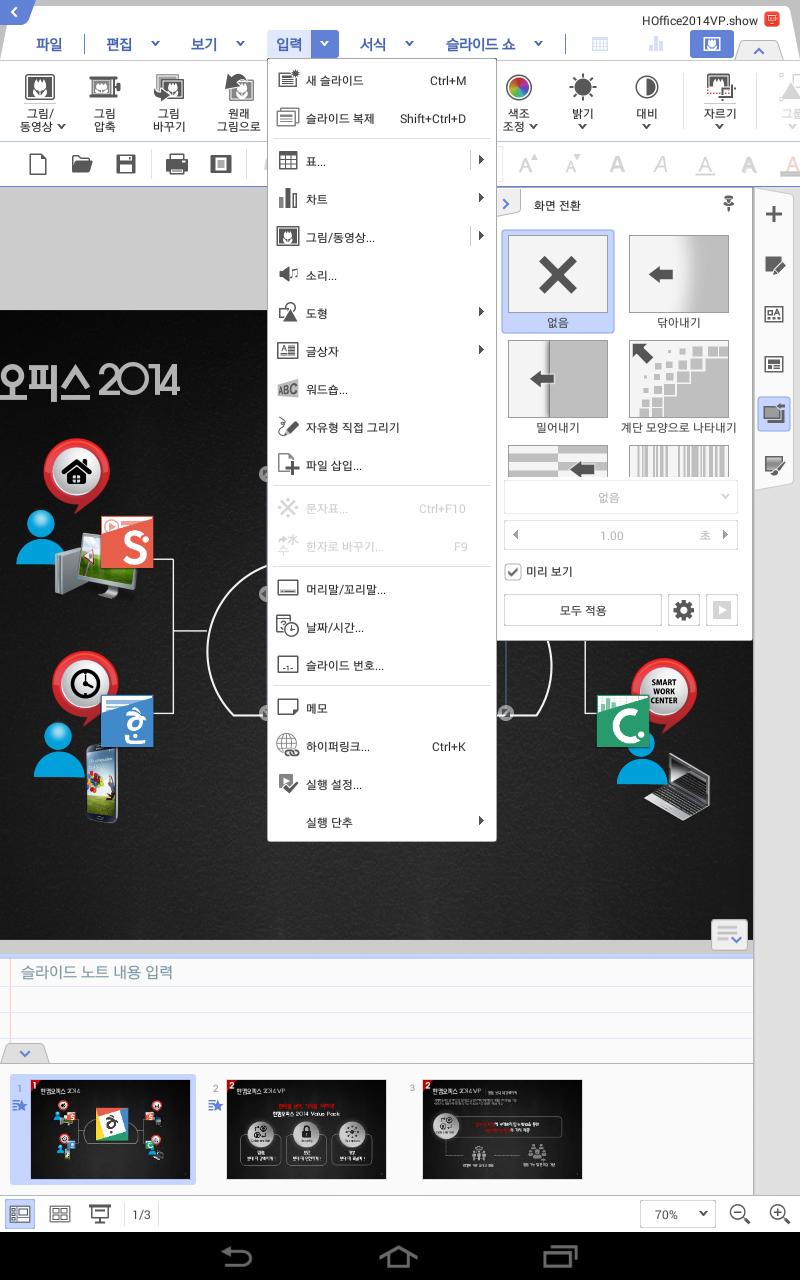This screenshot has height=1280, width=800.
Task: Toggle the 미리 보기 preview checkbox
Action: tap(511, 570)
